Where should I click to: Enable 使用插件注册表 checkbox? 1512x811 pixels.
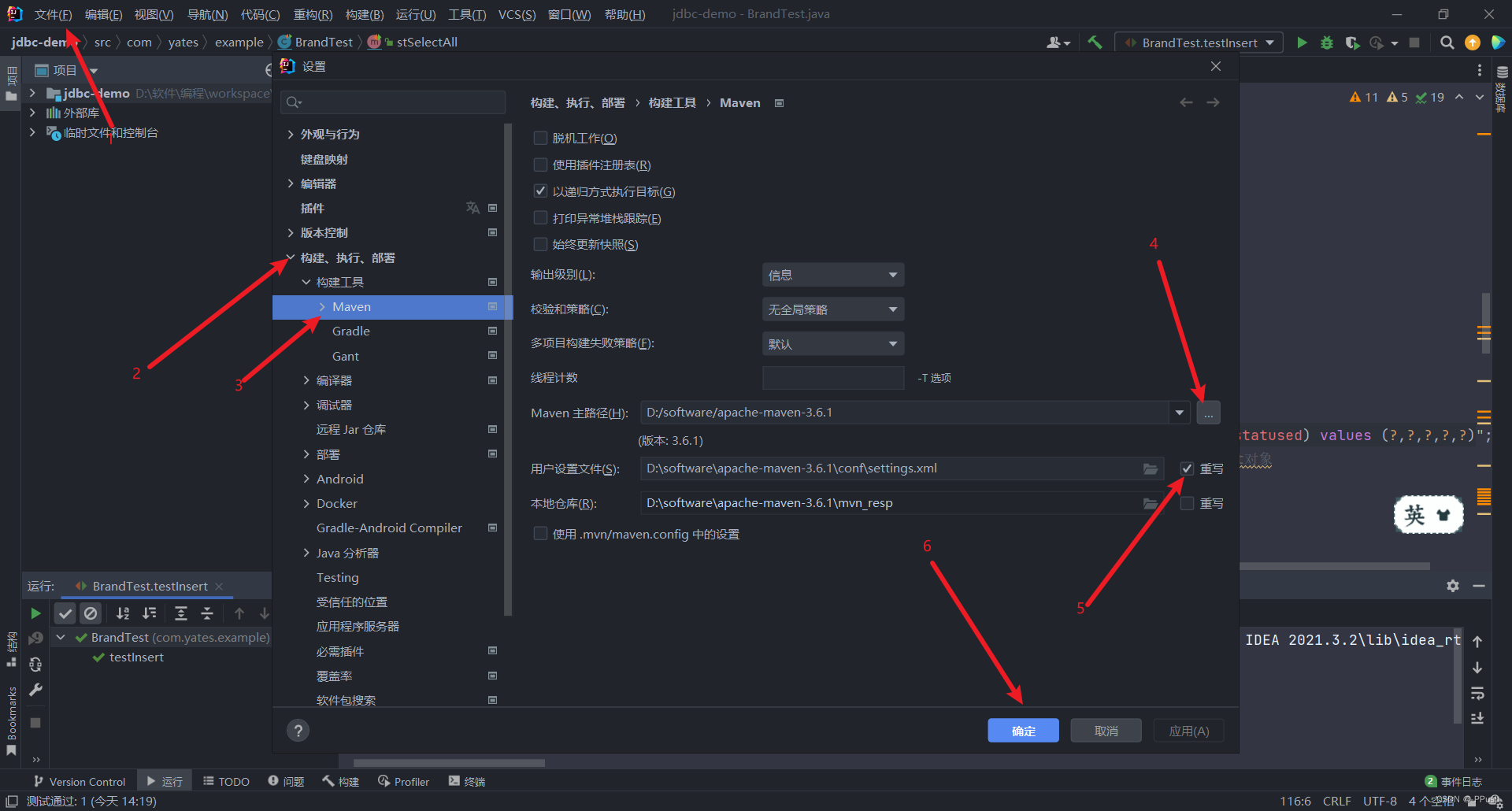pyautogui.click(x=540, y=165)
